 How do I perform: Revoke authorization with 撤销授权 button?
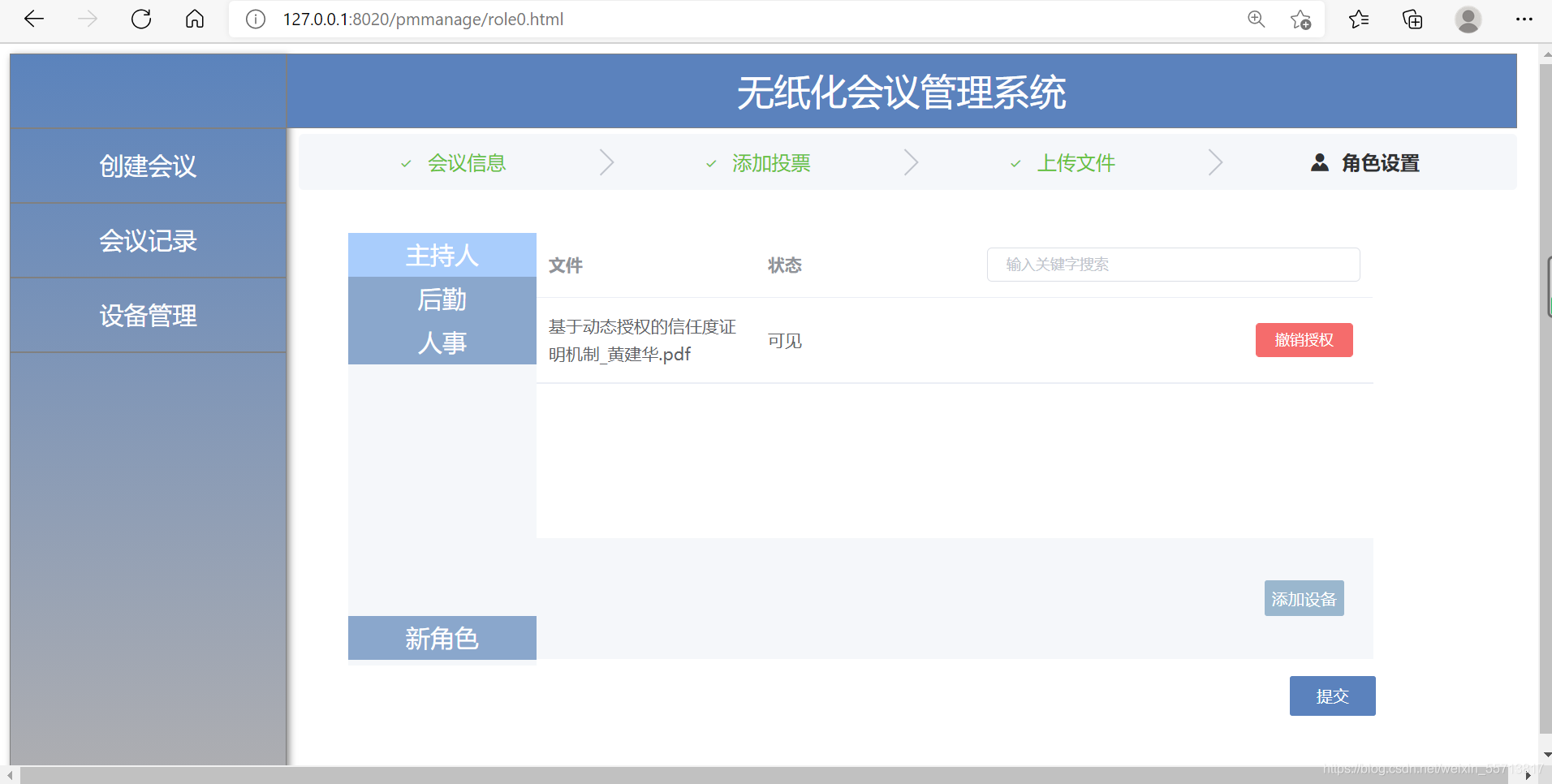click(1304, 340)
